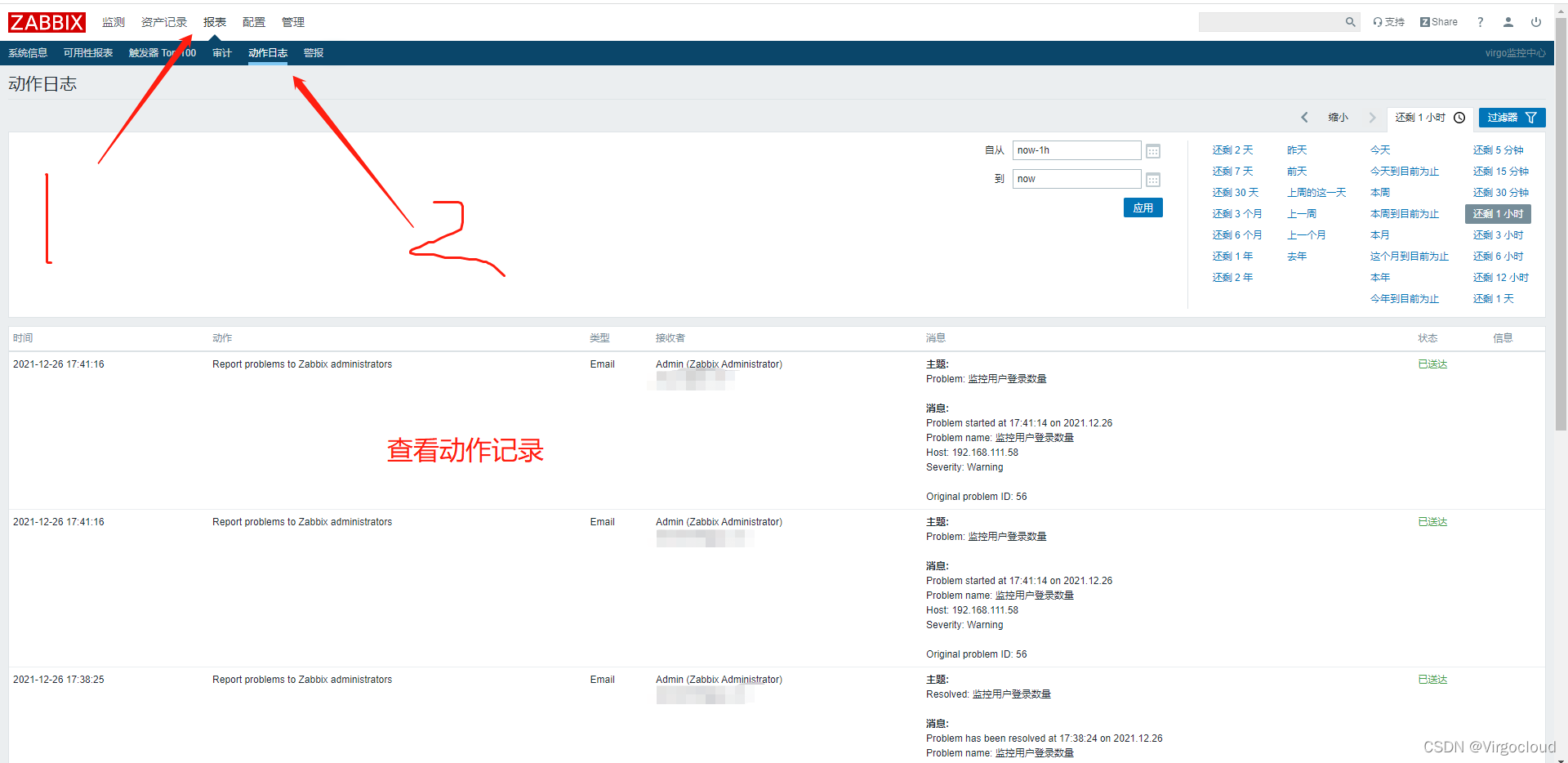Open calendar picker for the 到 field
Screen dimensions: 1568x763
(x=1153, y=180)
